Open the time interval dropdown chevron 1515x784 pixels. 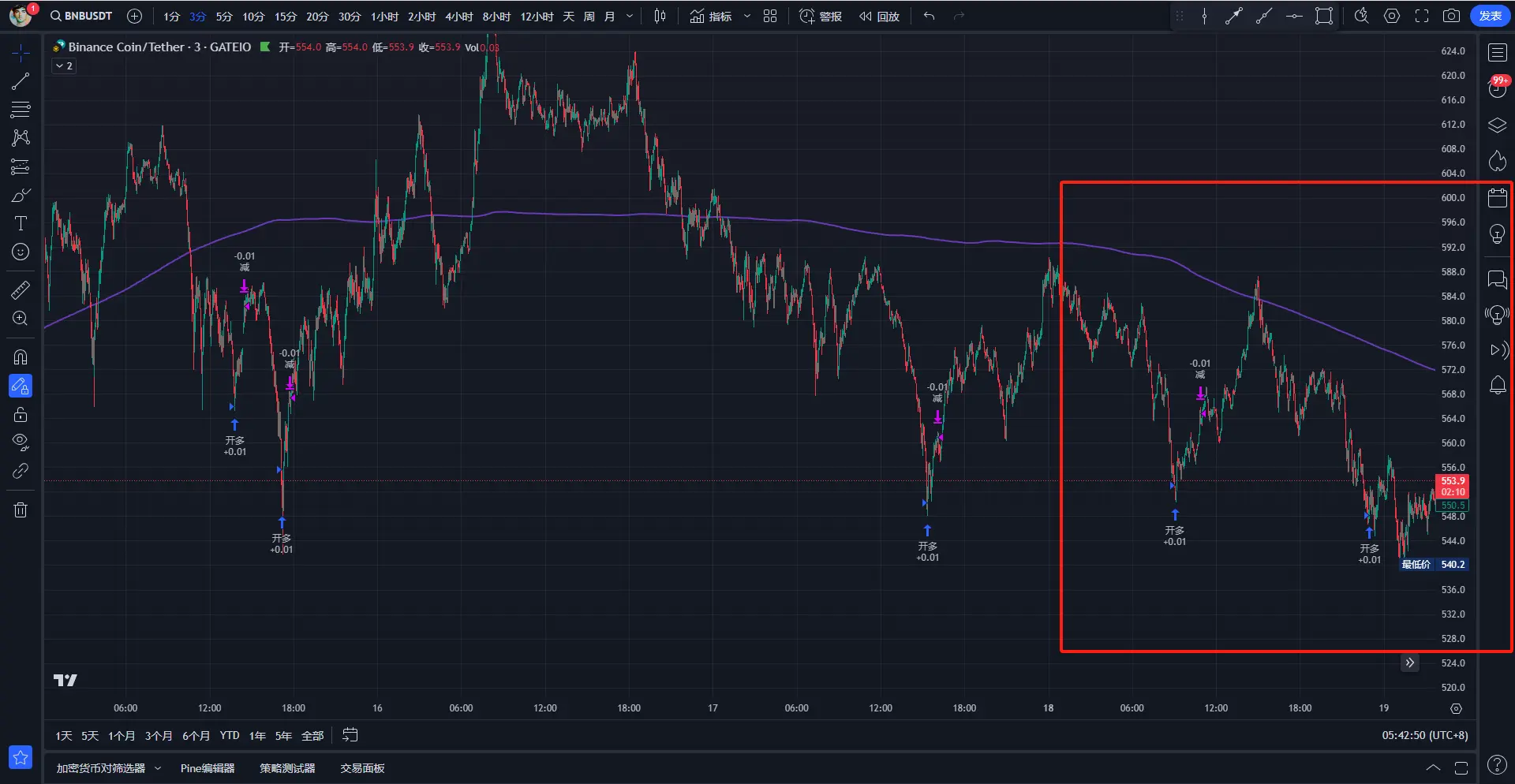(630, 17)
